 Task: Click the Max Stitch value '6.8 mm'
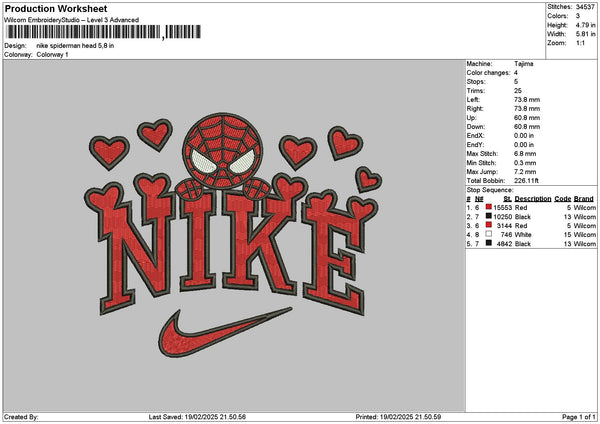525,154
